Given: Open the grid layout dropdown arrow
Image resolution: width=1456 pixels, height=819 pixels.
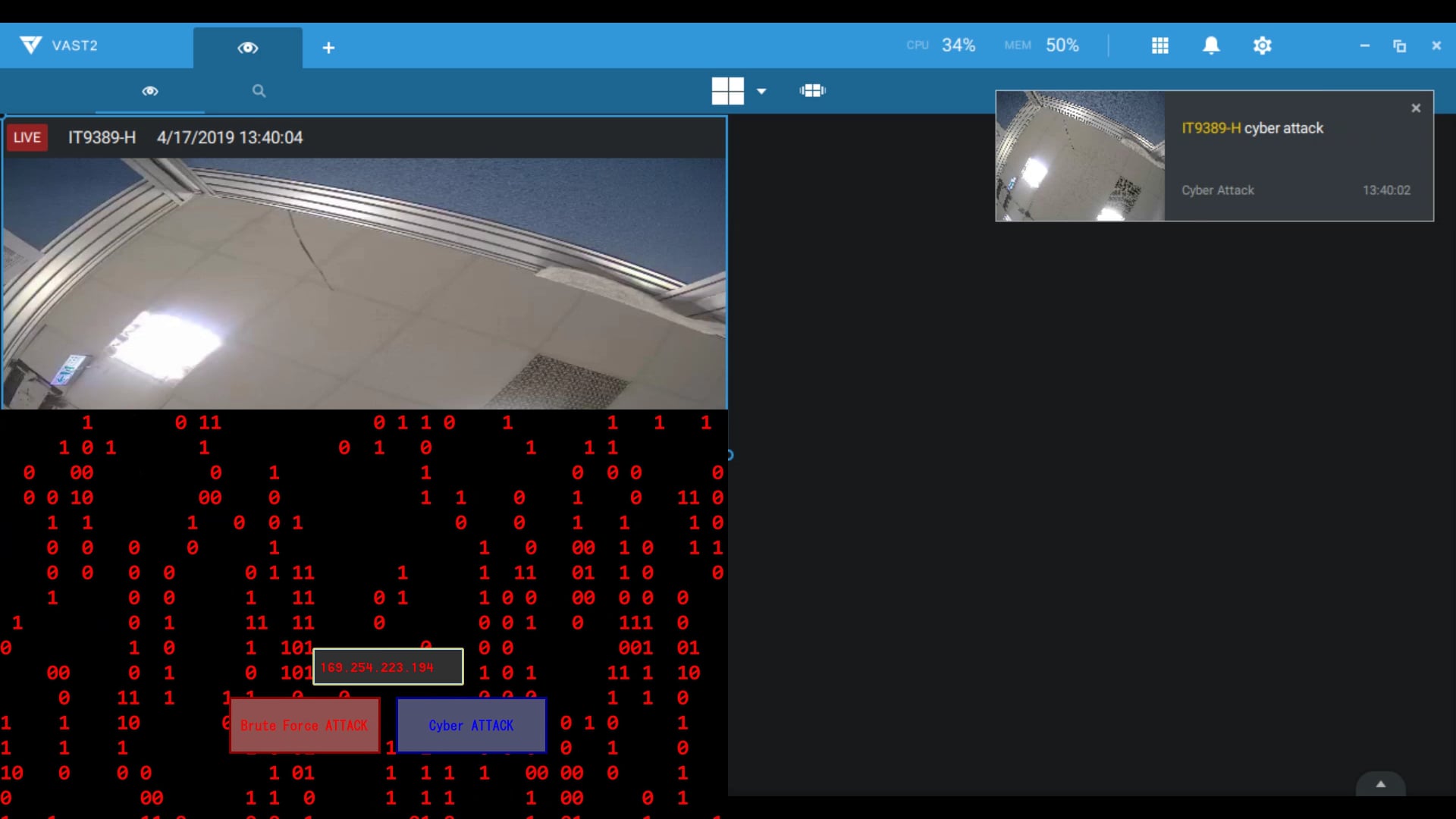Looking at the screenshot, I should 761,90.
